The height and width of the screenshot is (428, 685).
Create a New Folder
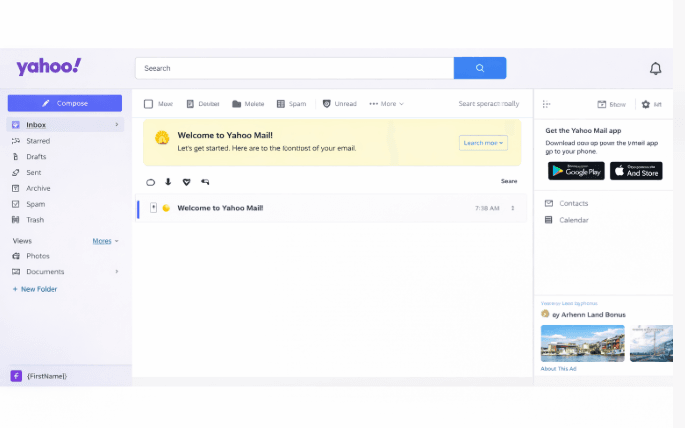35,289
